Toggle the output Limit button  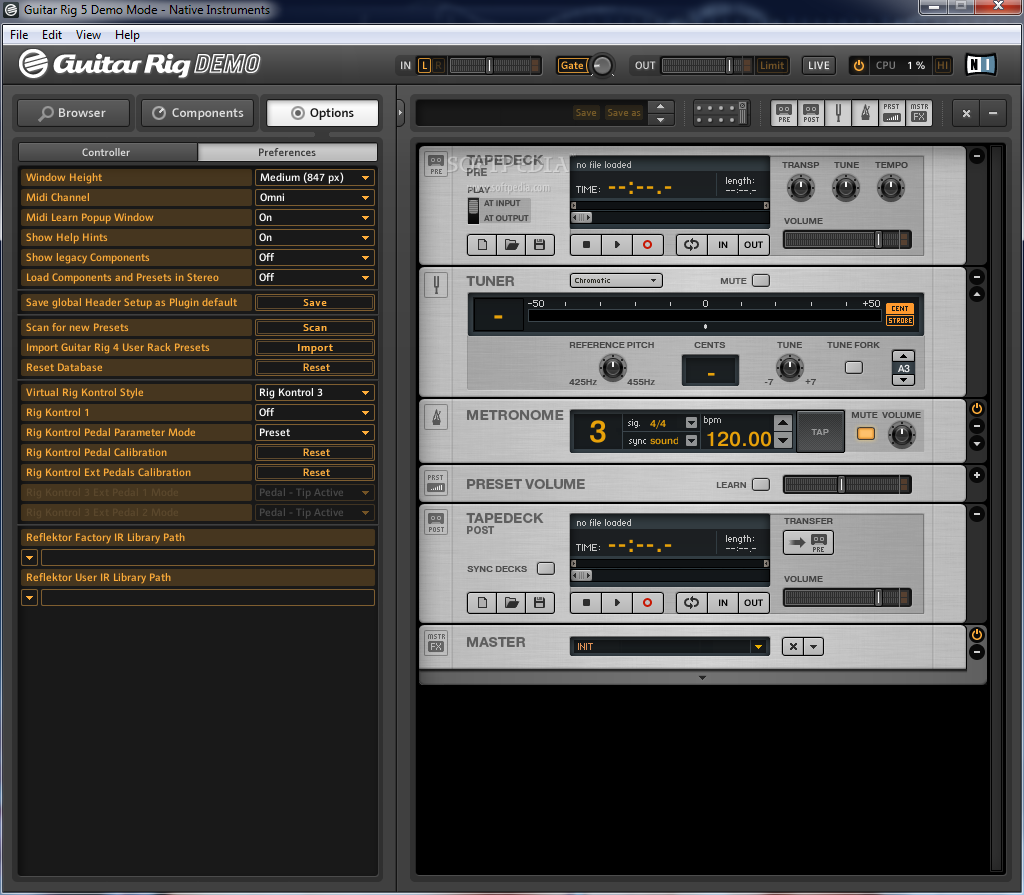point(771,65)
